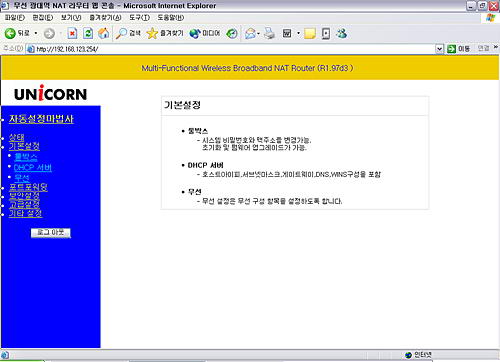Click the page icon in address bar

[x=31, y=49]
